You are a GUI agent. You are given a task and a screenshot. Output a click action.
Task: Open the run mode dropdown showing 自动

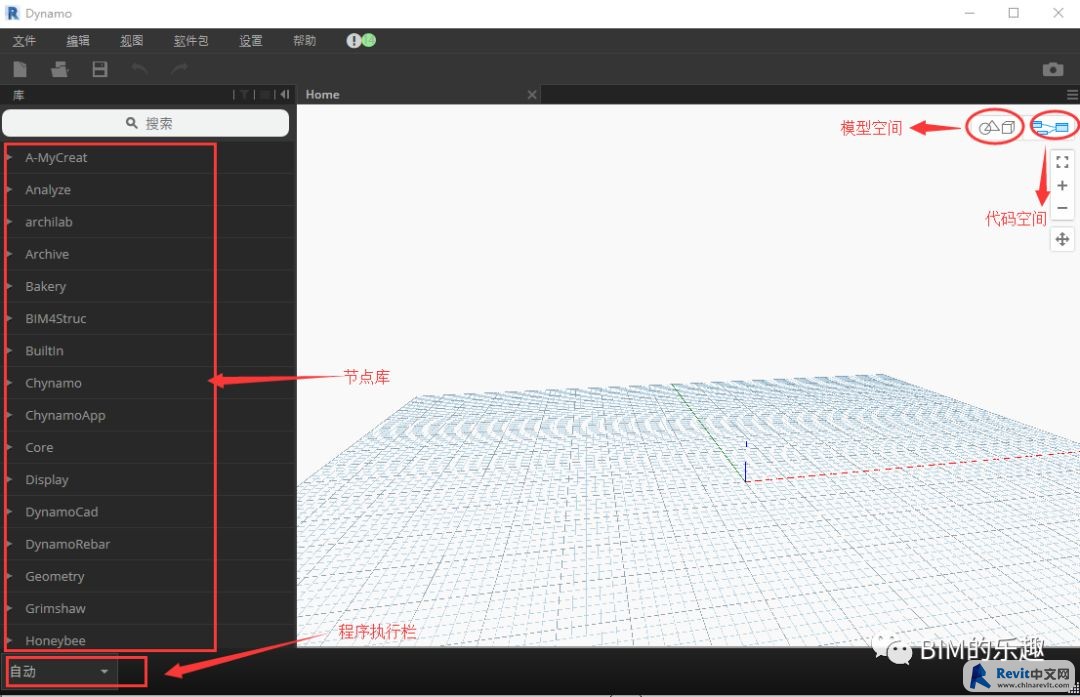(60, 671)
